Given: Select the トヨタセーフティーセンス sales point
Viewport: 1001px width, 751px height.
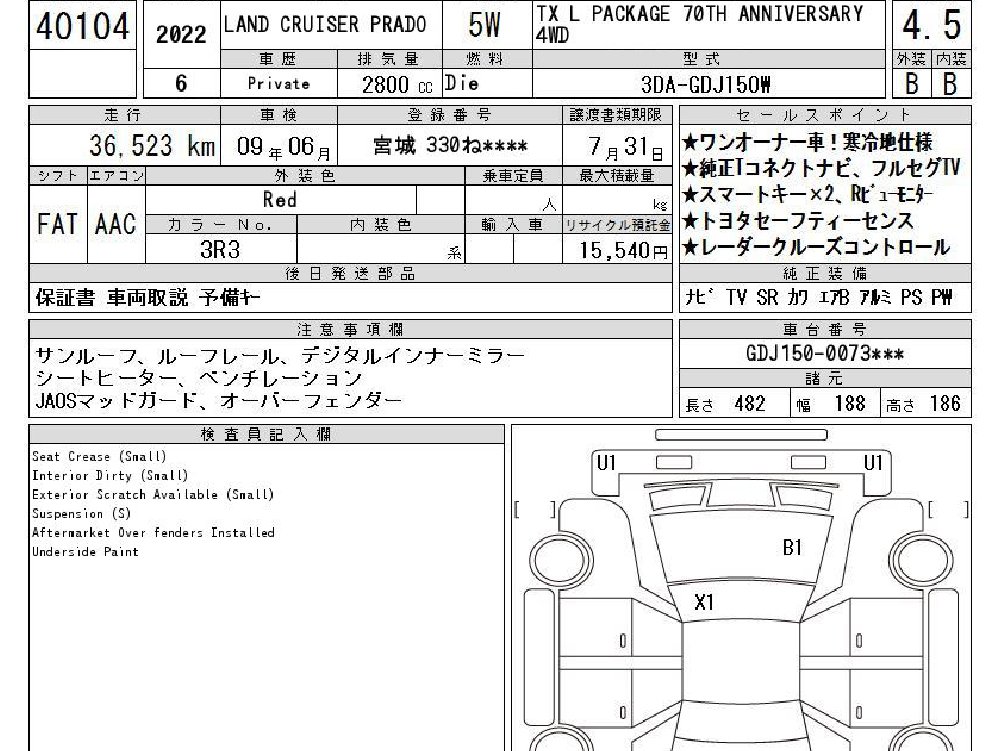Looking at the screenshot, I should (x=797, y=221).
